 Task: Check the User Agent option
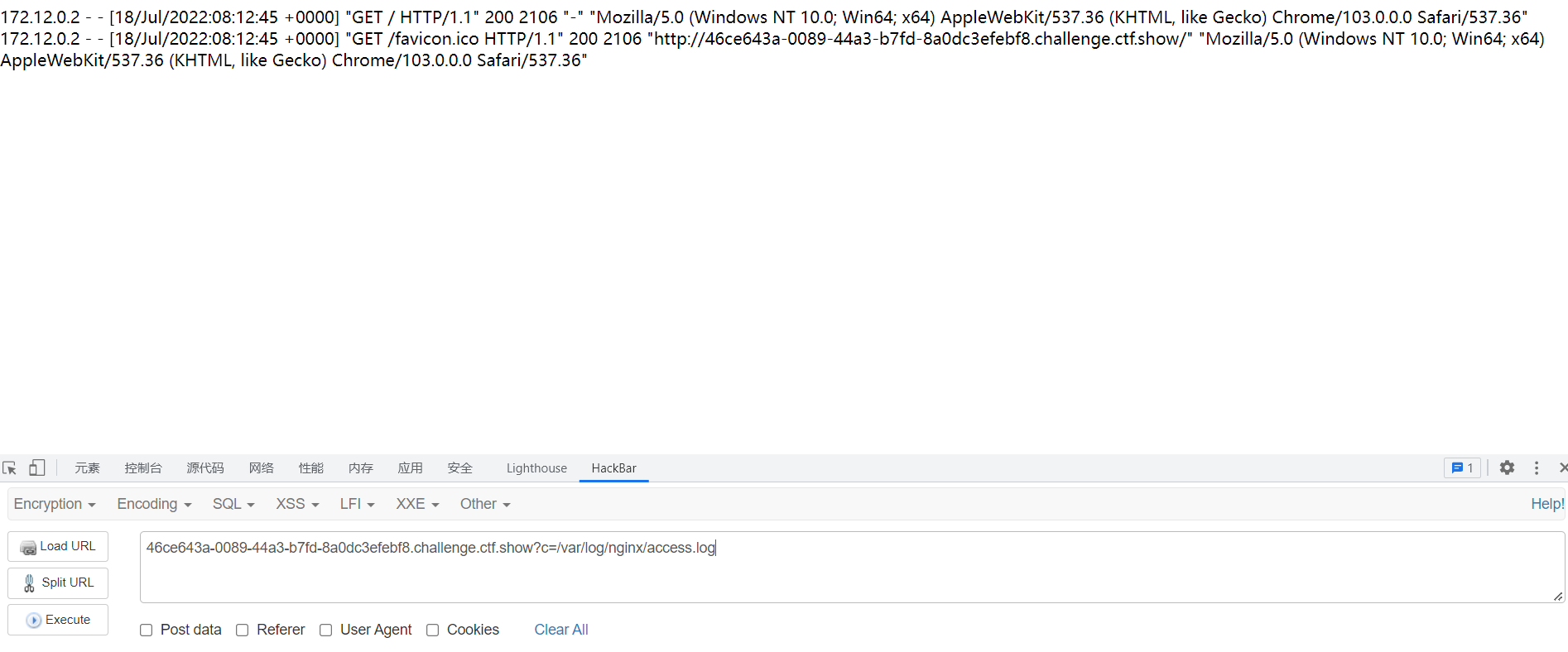pyautogui.click(x=326, y=630)
